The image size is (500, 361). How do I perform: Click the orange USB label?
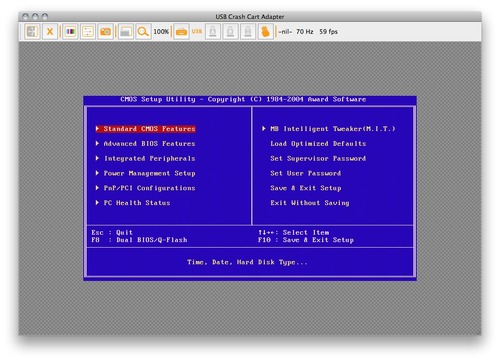pos(197,31)
